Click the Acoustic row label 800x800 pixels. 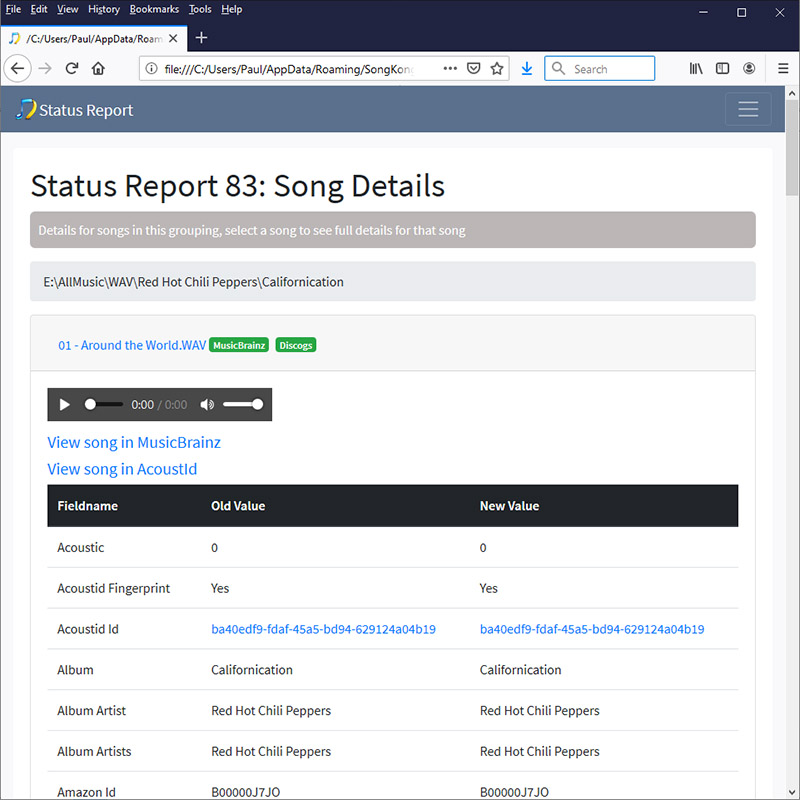[81, 547]
